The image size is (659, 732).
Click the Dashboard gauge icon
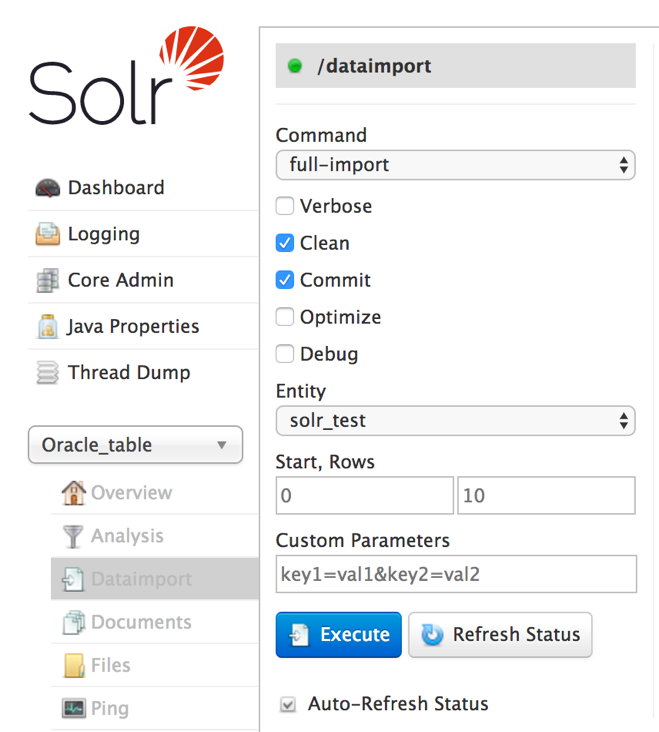[x=47, y=188]
